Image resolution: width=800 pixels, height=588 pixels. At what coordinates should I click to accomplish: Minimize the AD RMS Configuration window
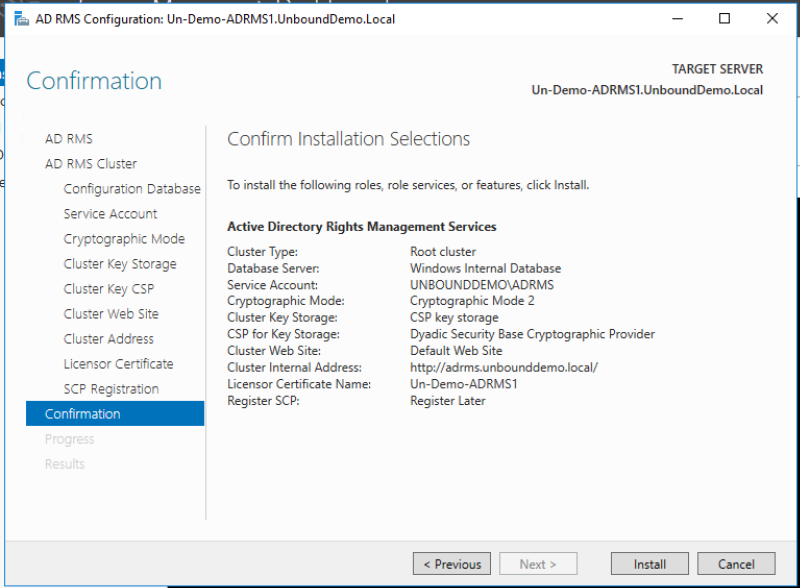pos(677,19)
